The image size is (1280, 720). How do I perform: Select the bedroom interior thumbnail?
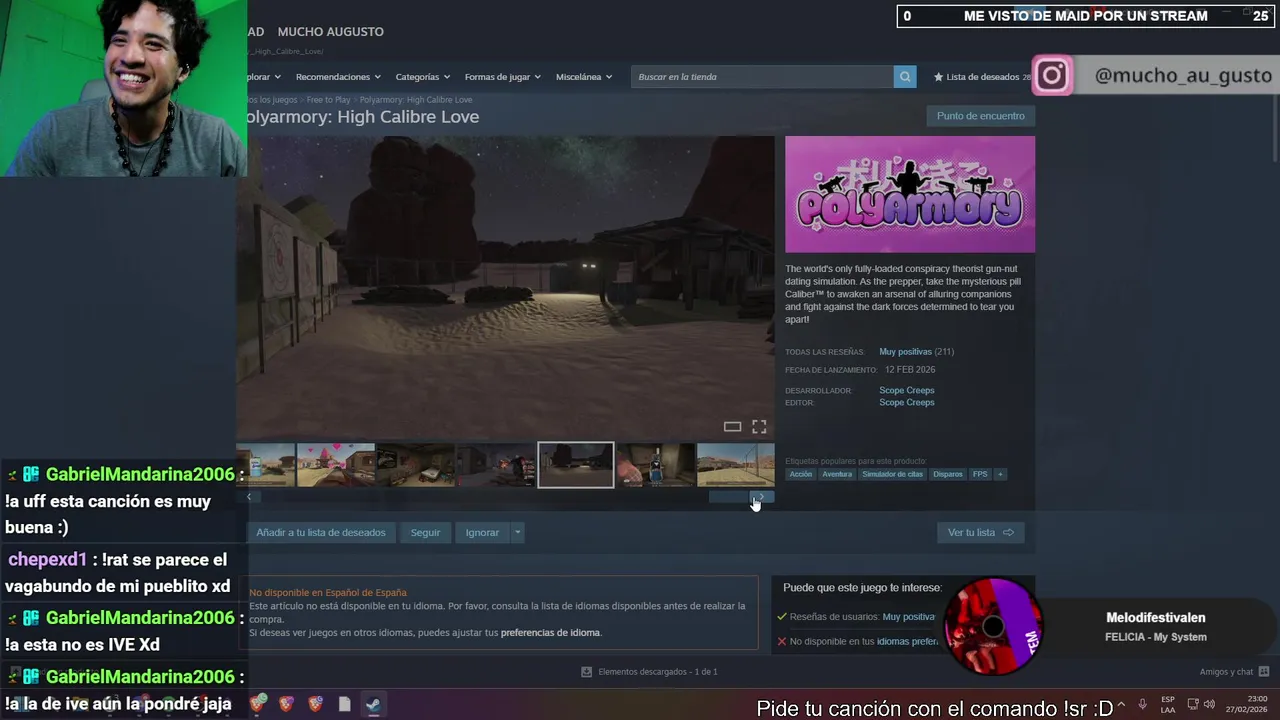(x=415, y=465)
